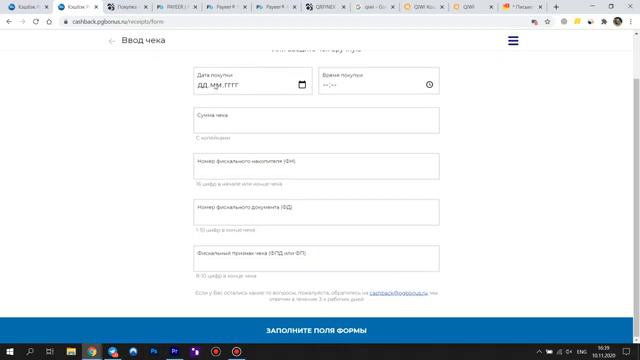Click the browser forward arrow
The width and height of the screenshot is (640, 360).
[22, 22]
